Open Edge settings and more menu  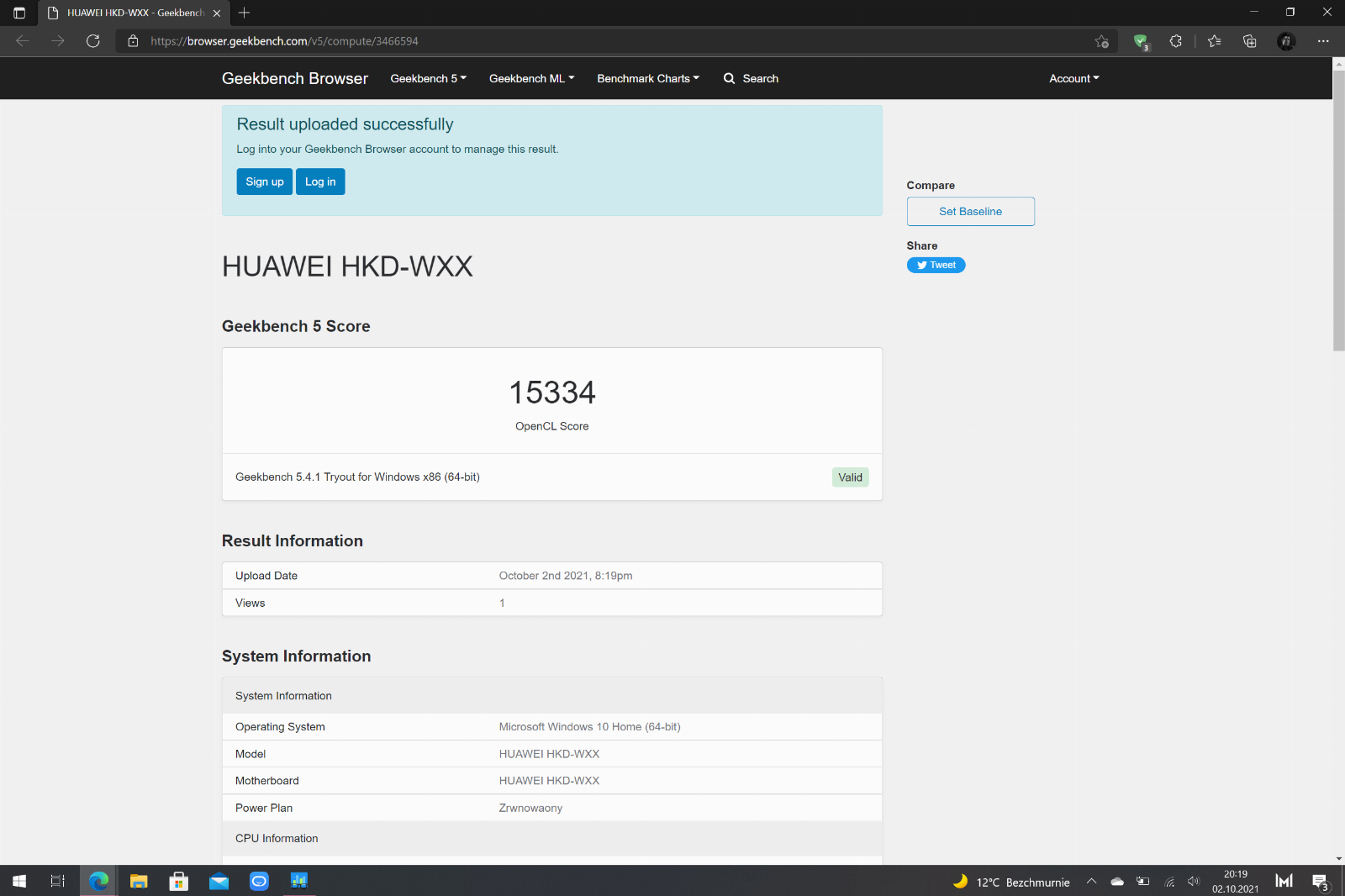(x=1323, y=41)
